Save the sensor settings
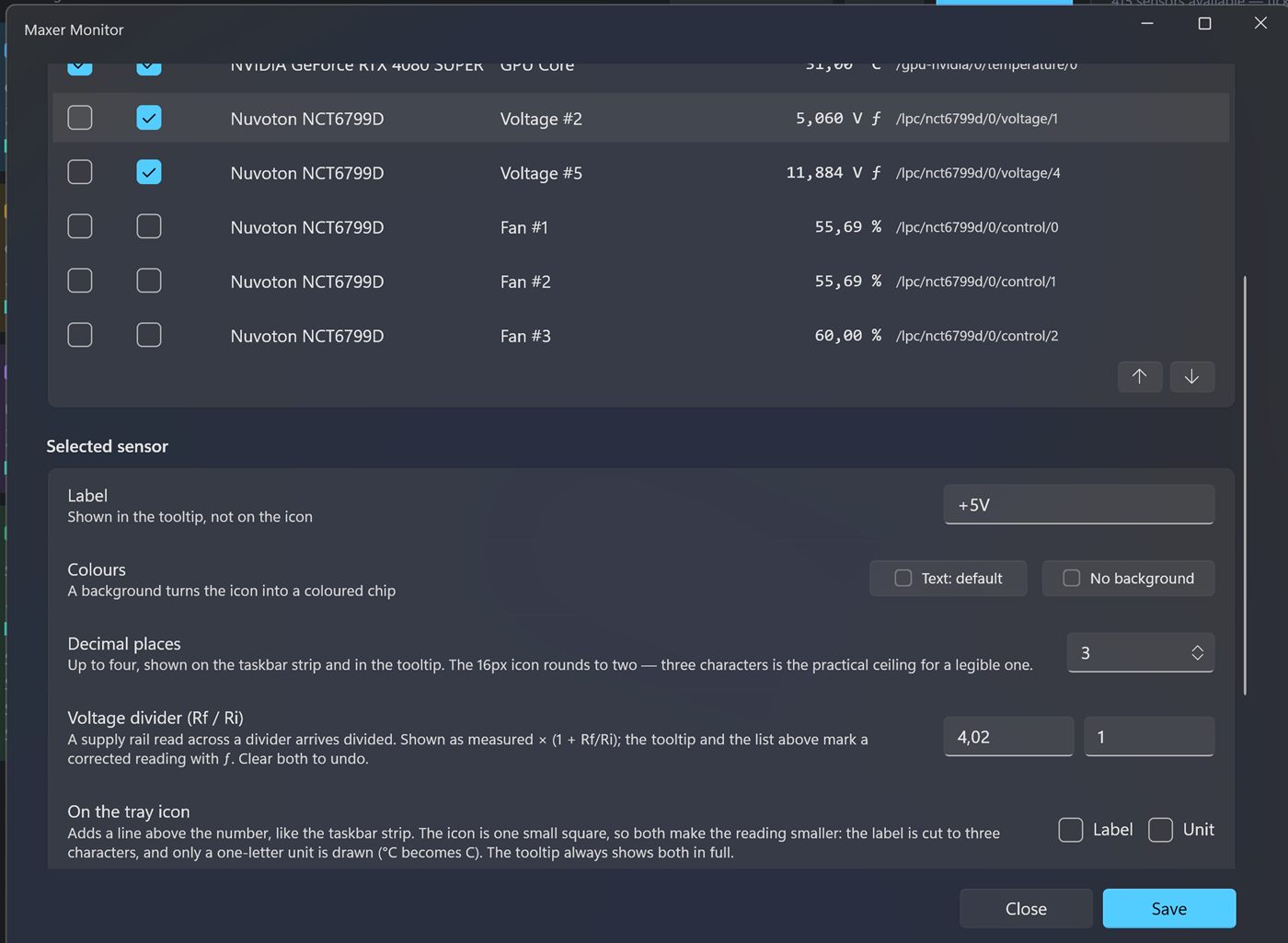The width and height of the screenshot is (1288, 943). pyautogui.click(x=1169, y=908)
